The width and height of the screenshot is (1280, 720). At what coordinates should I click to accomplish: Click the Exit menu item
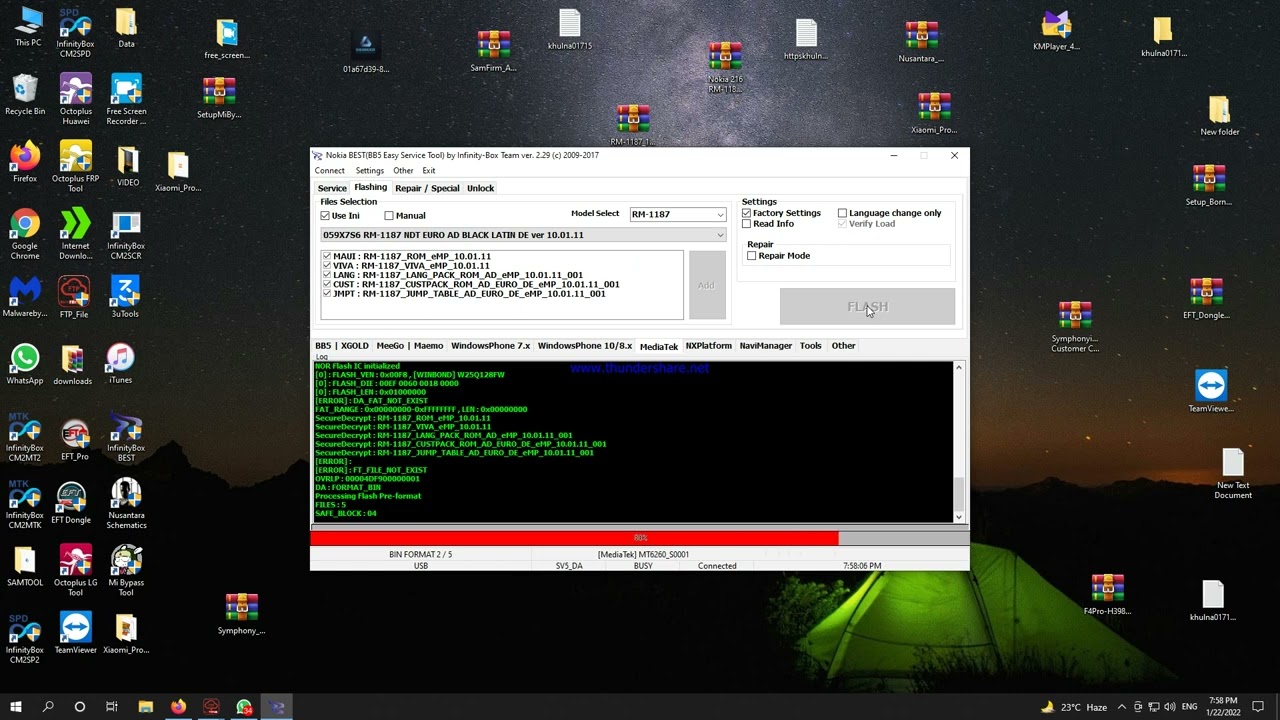click(428, 171)
